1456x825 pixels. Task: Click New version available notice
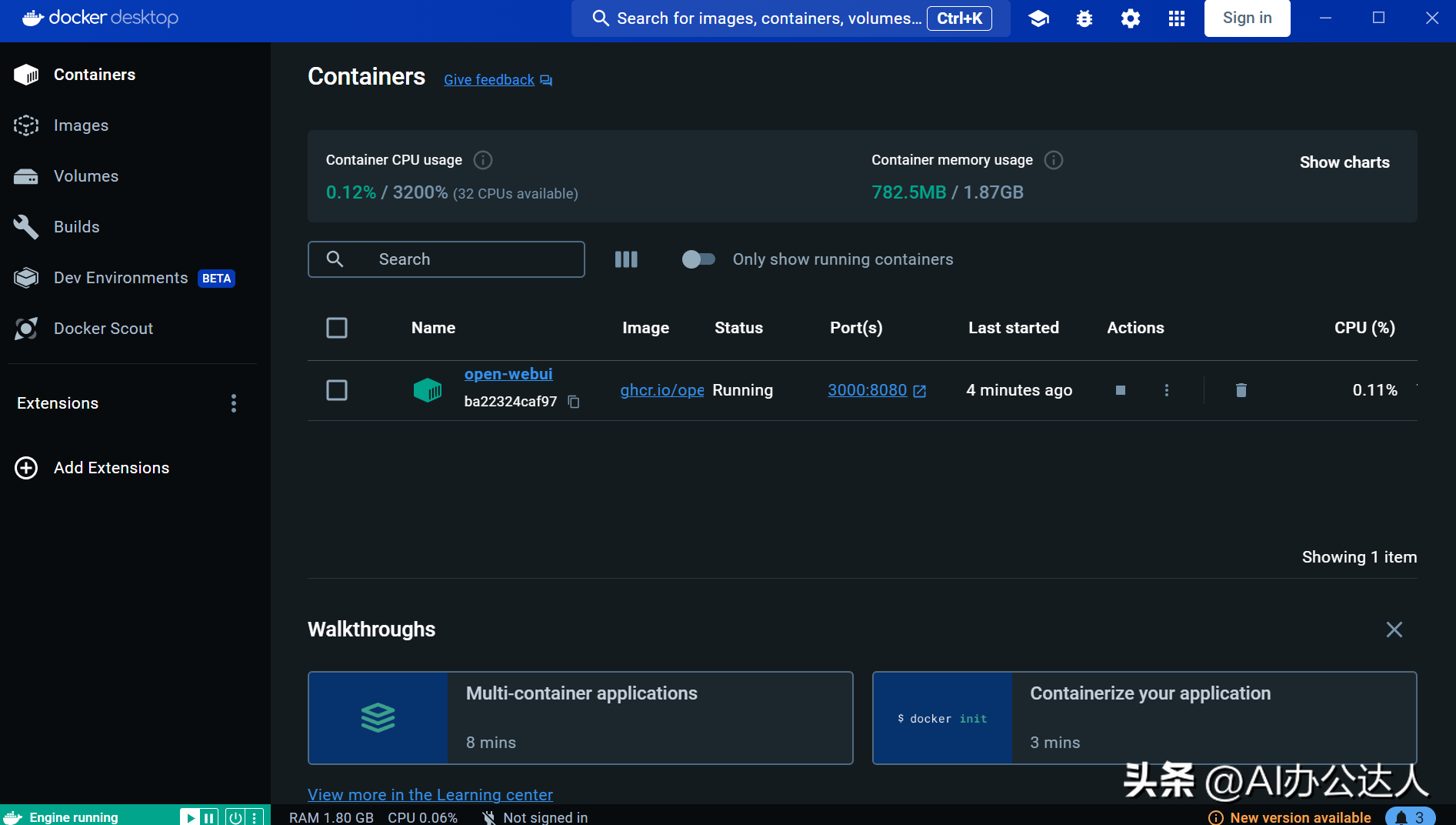[1290, 817]
